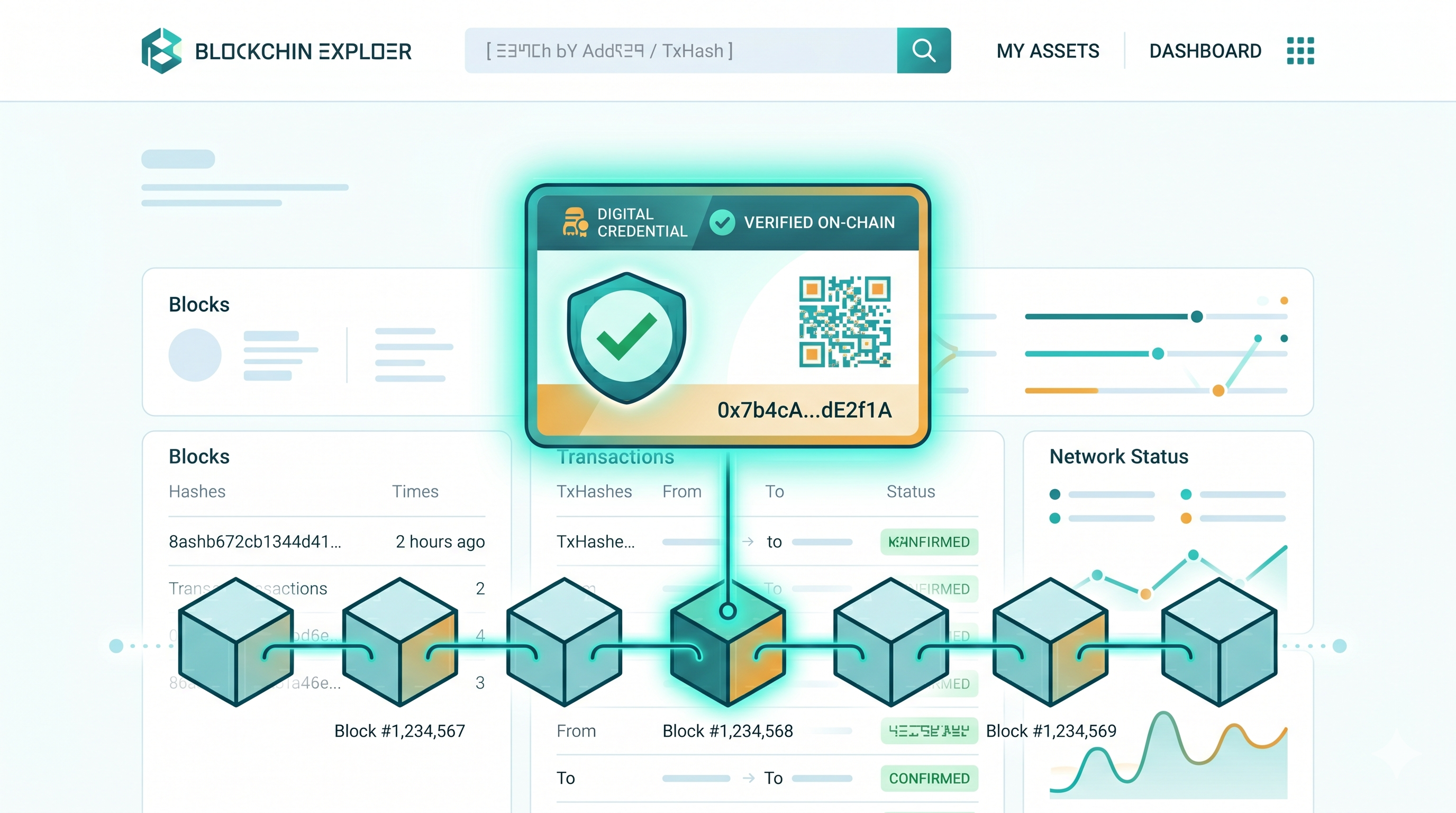Click the Block #1,234,567 label
This screenshot has height=813, width=1456.
(x=399, y=730)
